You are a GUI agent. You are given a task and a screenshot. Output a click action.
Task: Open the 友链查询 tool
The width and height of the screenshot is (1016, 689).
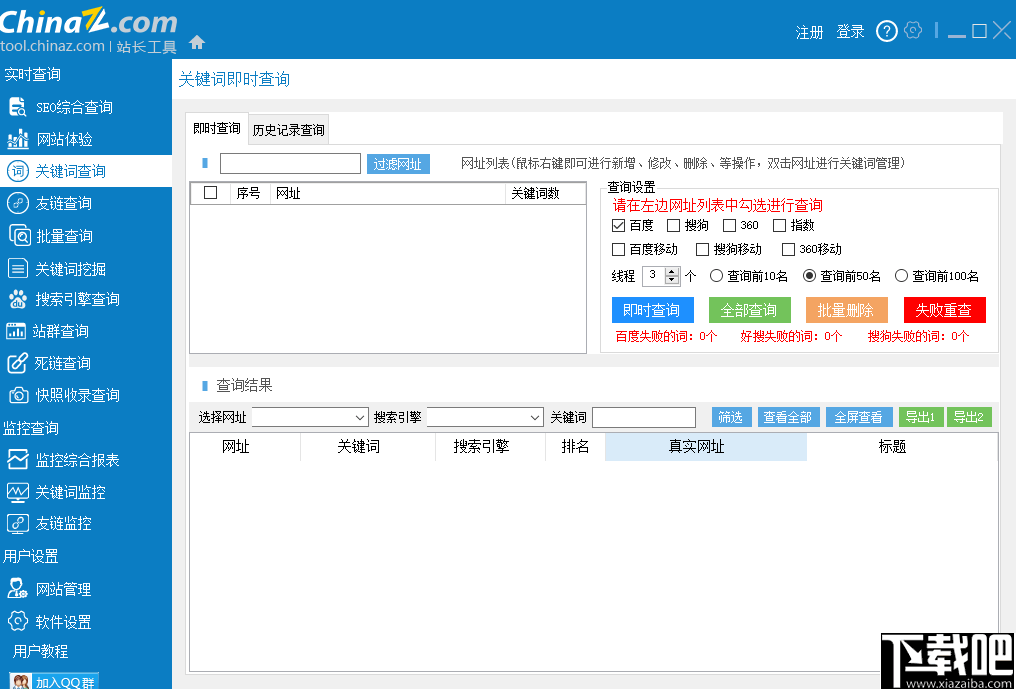pos(67,202)
